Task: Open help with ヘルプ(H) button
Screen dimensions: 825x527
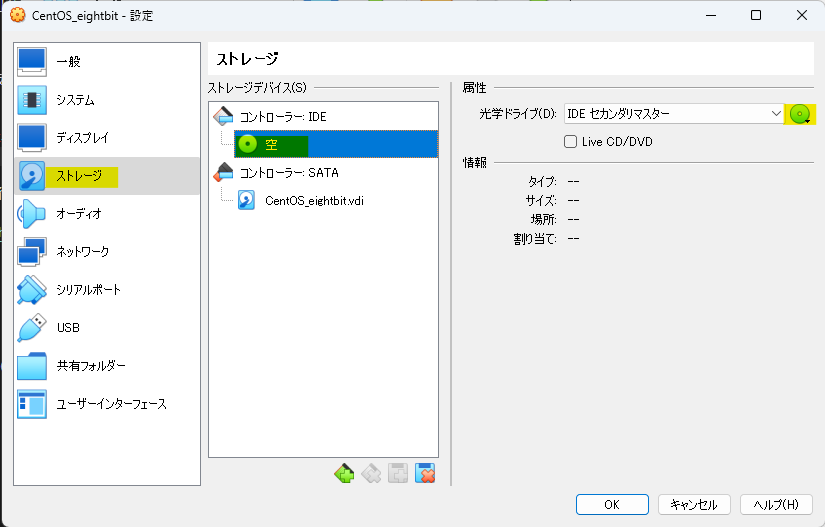Action: 776,505
